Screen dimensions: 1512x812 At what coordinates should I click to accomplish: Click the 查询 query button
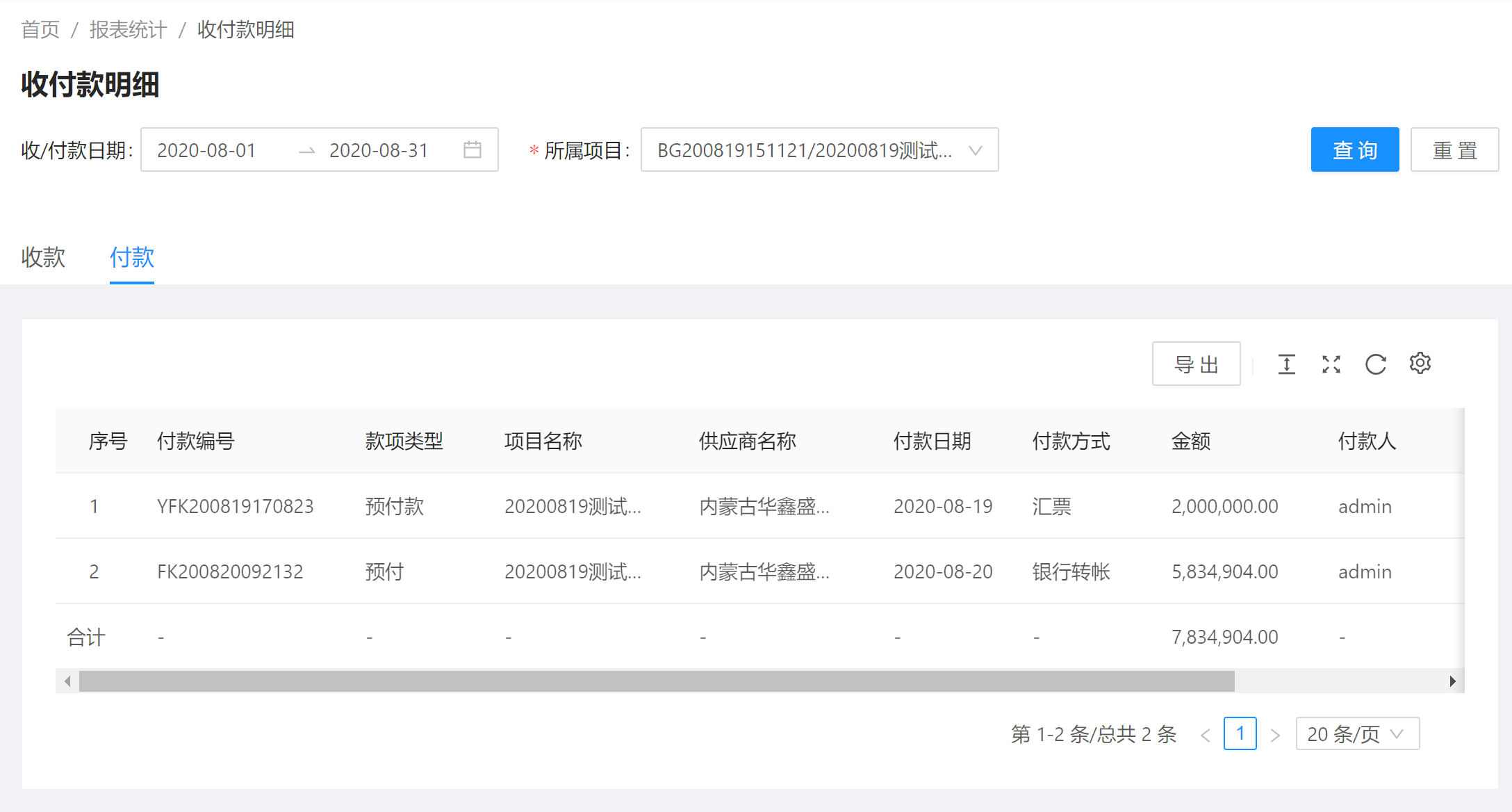[x=1354, y=149]
